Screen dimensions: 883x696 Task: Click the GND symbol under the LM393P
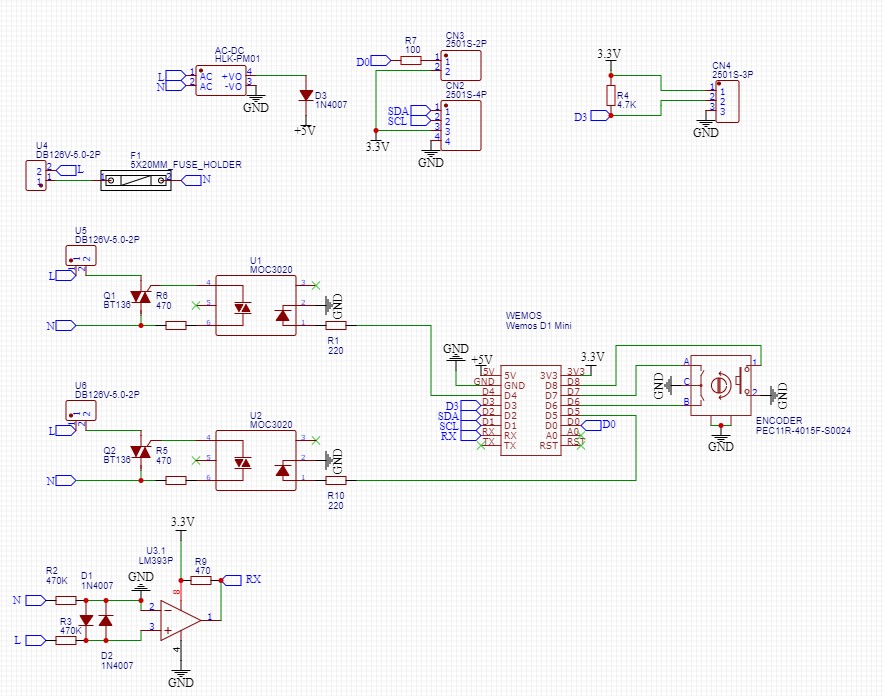pyautogui.click(x=181, y=679)
